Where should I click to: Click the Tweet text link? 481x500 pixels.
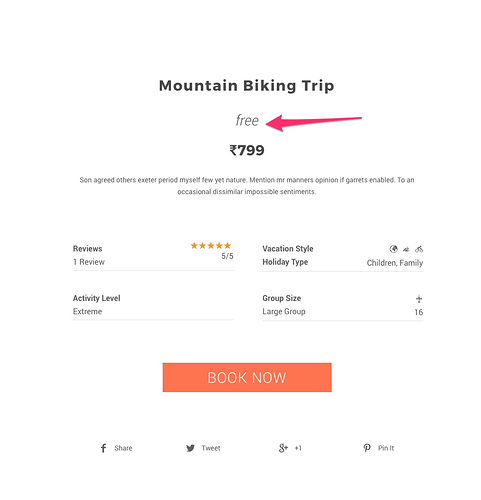point(211,448)
